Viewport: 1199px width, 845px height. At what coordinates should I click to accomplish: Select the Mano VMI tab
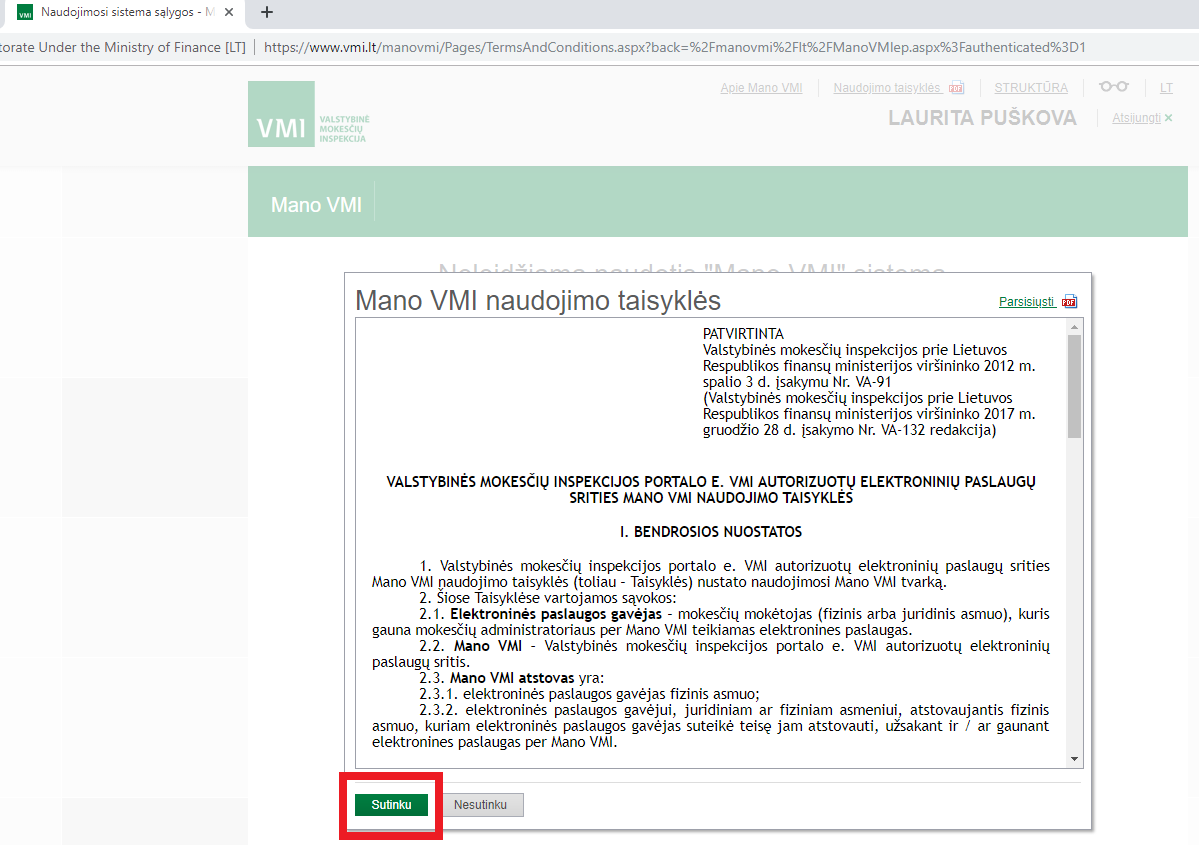click(316, 205)
